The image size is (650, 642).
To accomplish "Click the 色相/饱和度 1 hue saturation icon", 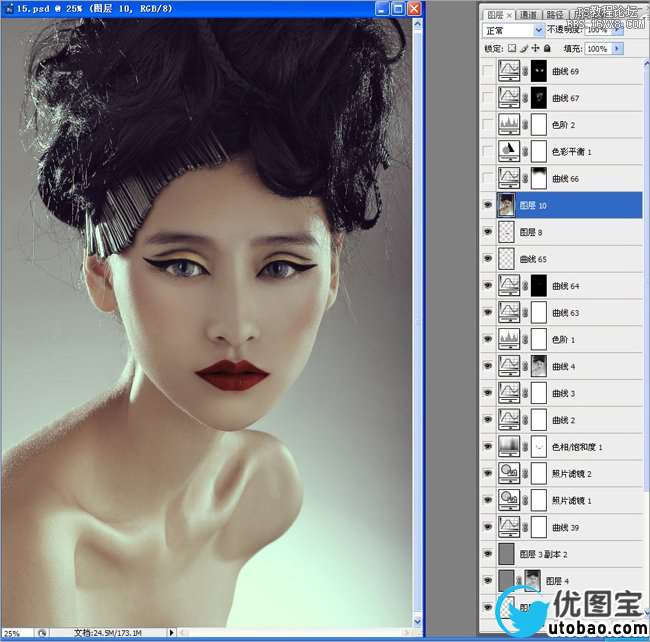I will (509, 447).
